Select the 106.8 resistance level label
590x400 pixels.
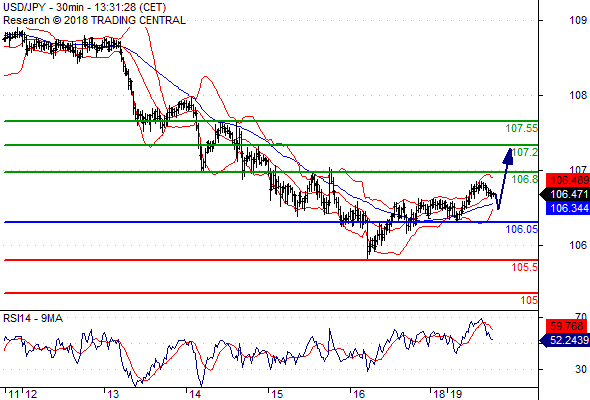[x=525, y=179]
